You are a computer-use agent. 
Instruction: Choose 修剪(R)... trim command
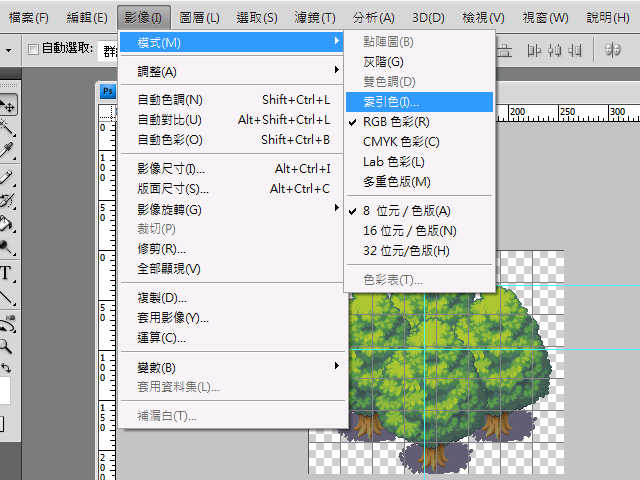pos(232,249)
